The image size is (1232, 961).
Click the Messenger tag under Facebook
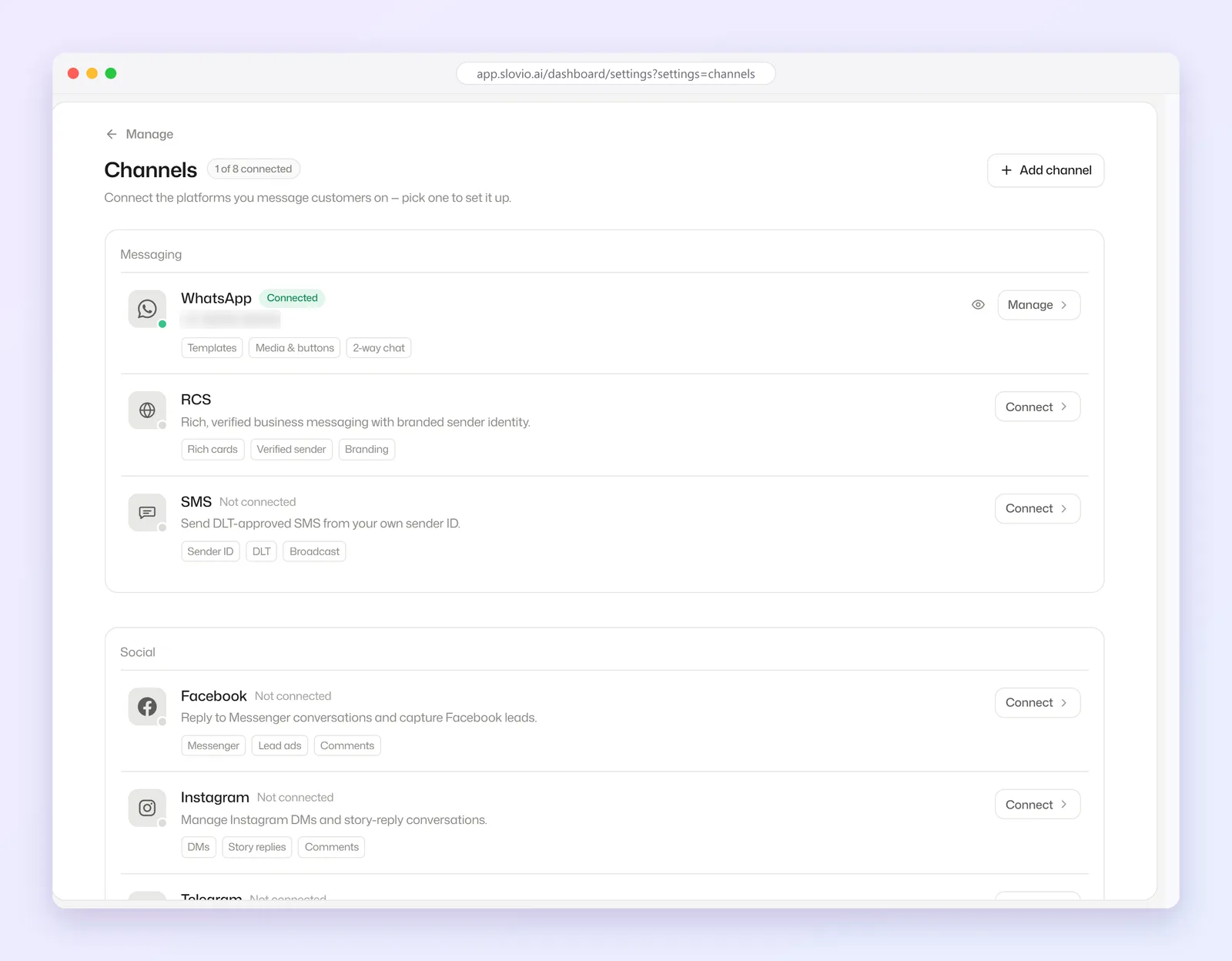click(x=213, y=745)
